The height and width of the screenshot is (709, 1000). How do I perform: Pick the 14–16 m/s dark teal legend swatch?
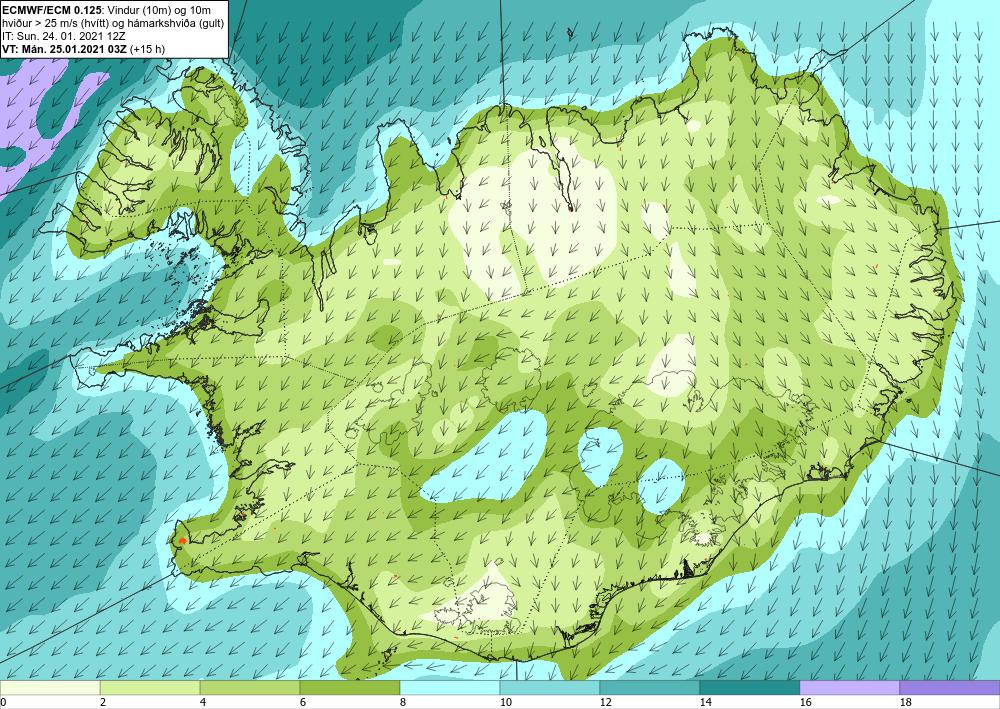[x=749, y=687]
